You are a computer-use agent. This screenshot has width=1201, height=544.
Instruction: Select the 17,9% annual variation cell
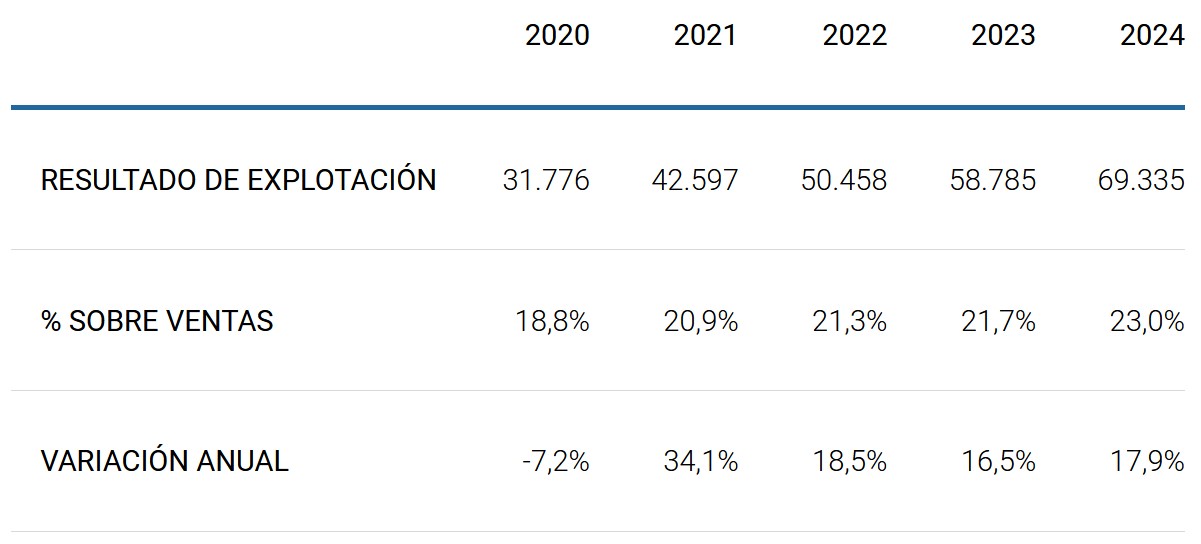(x=1147, y=461)
